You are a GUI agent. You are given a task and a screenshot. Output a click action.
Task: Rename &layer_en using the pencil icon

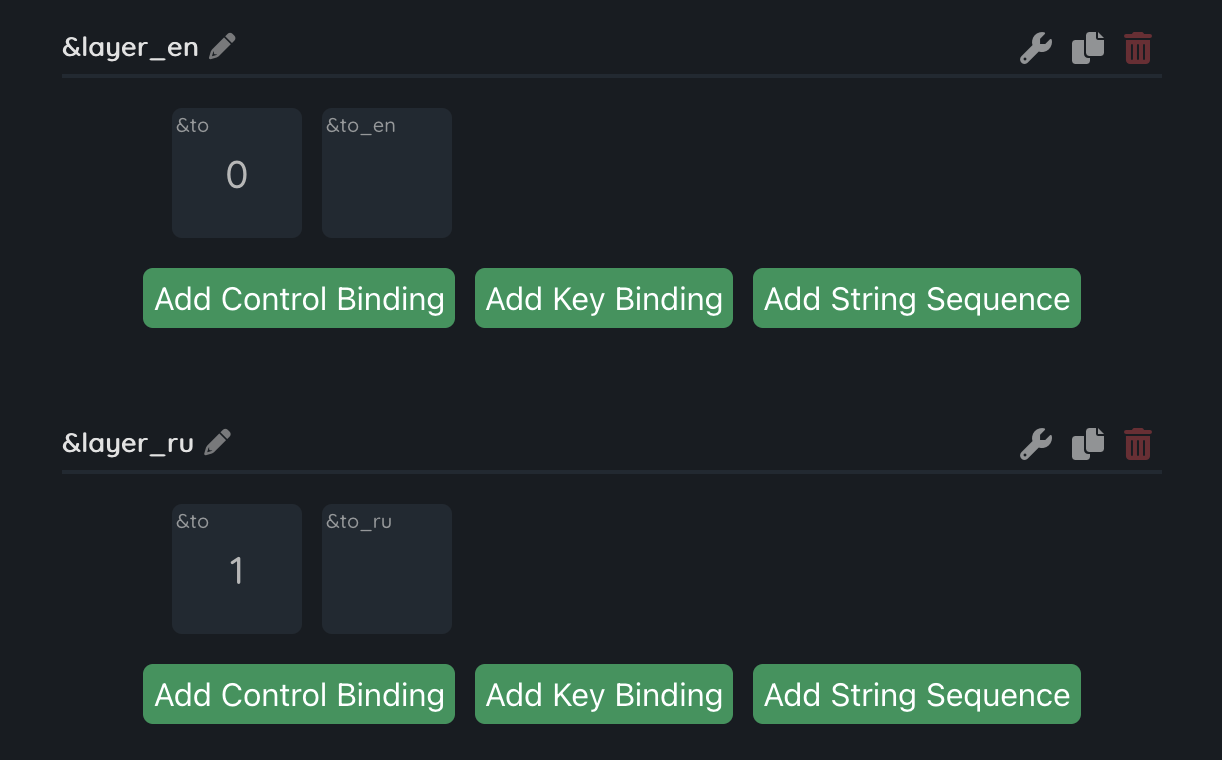223,46
